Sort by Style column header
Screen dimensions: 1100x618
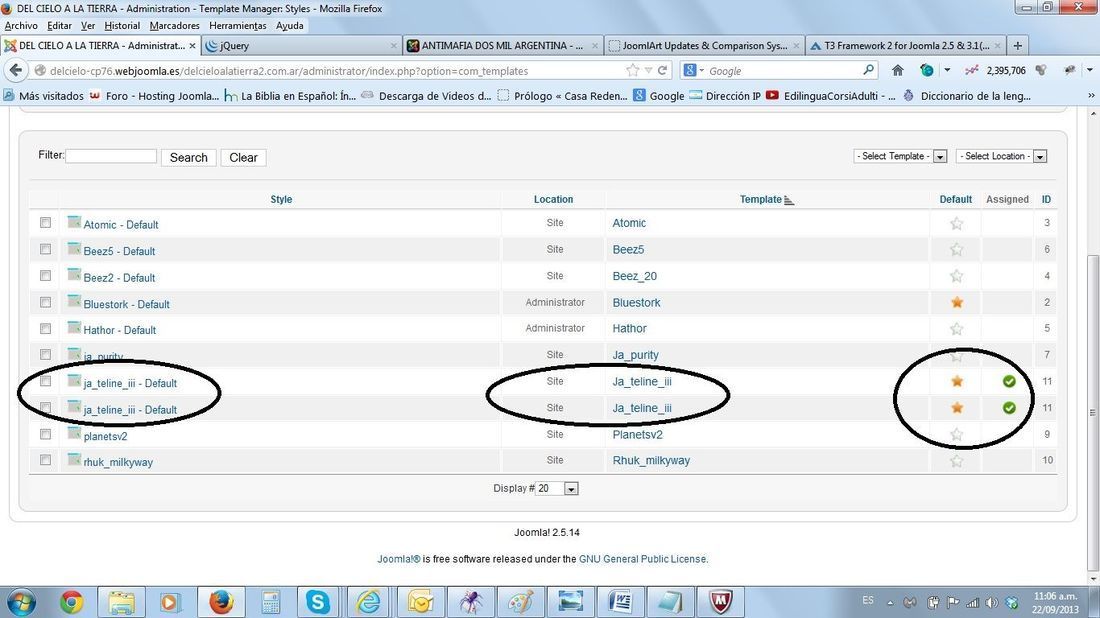[281, 199]
